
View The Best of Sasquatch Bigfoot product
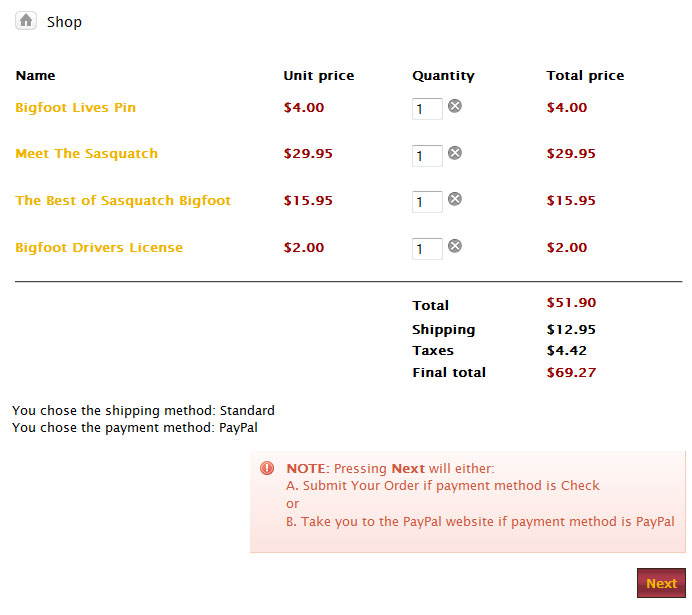tap(123, 201)
